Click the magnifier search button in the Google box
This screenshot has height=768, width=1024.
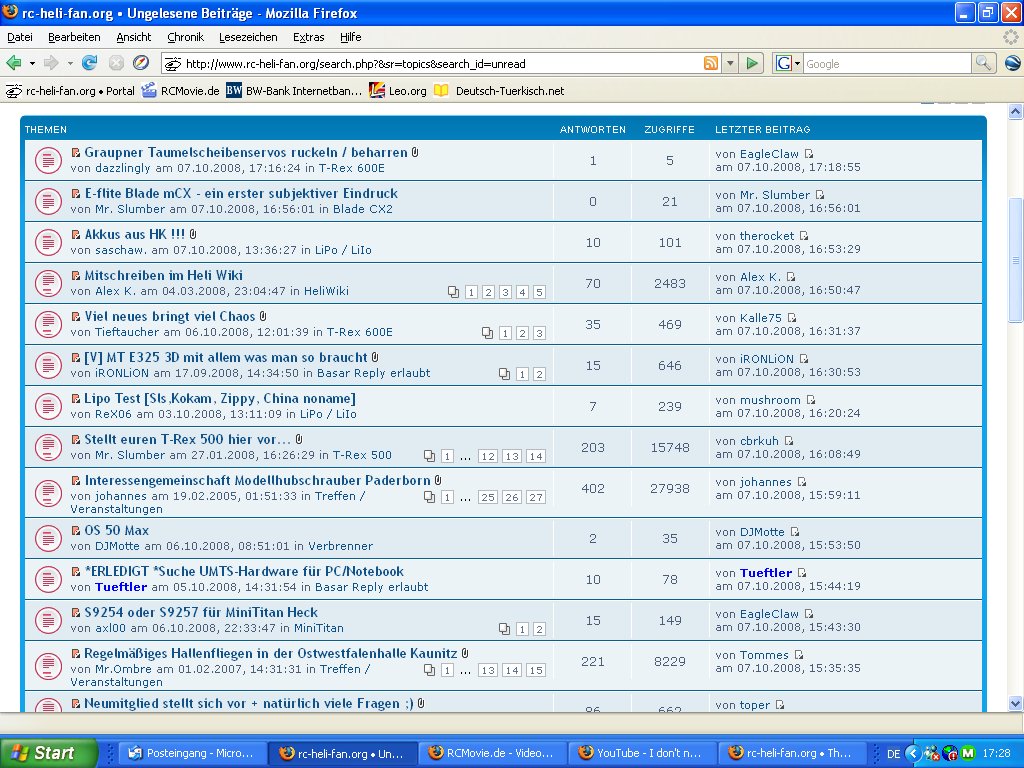983,63
